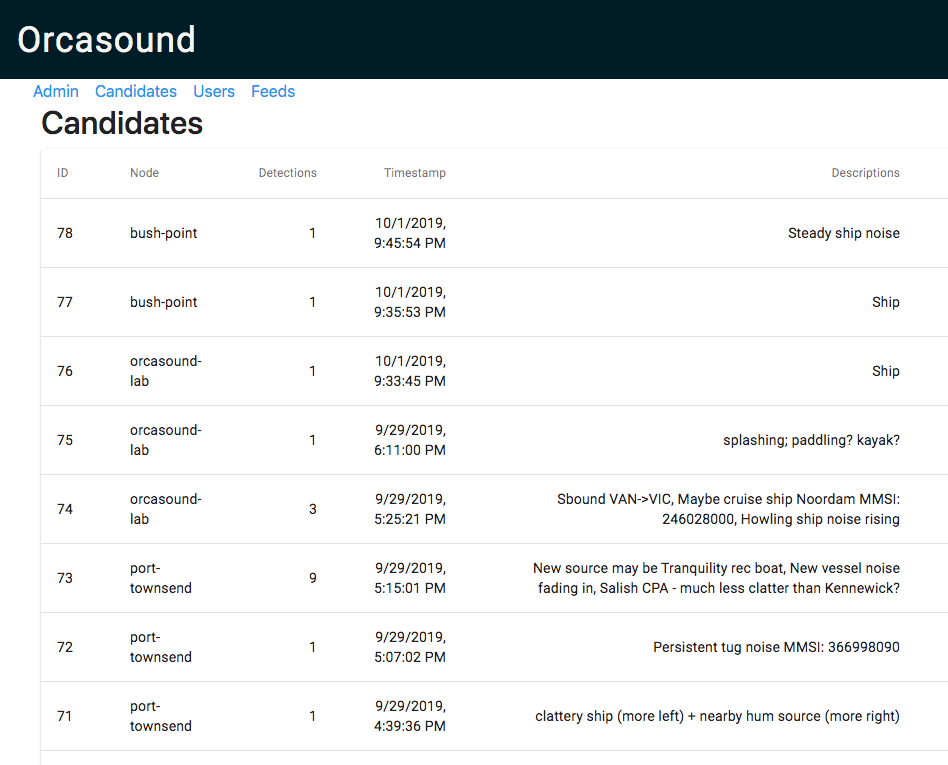Select candidate row with ID 78

click(x=494, y=233)
